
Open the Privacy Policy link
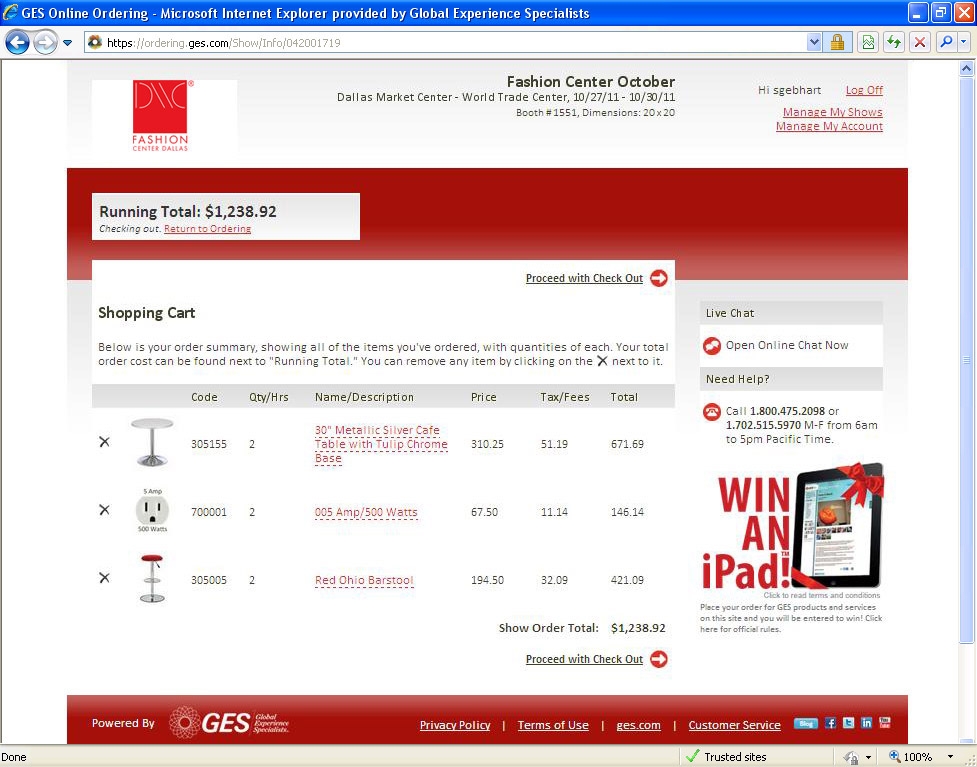[455, 725]
